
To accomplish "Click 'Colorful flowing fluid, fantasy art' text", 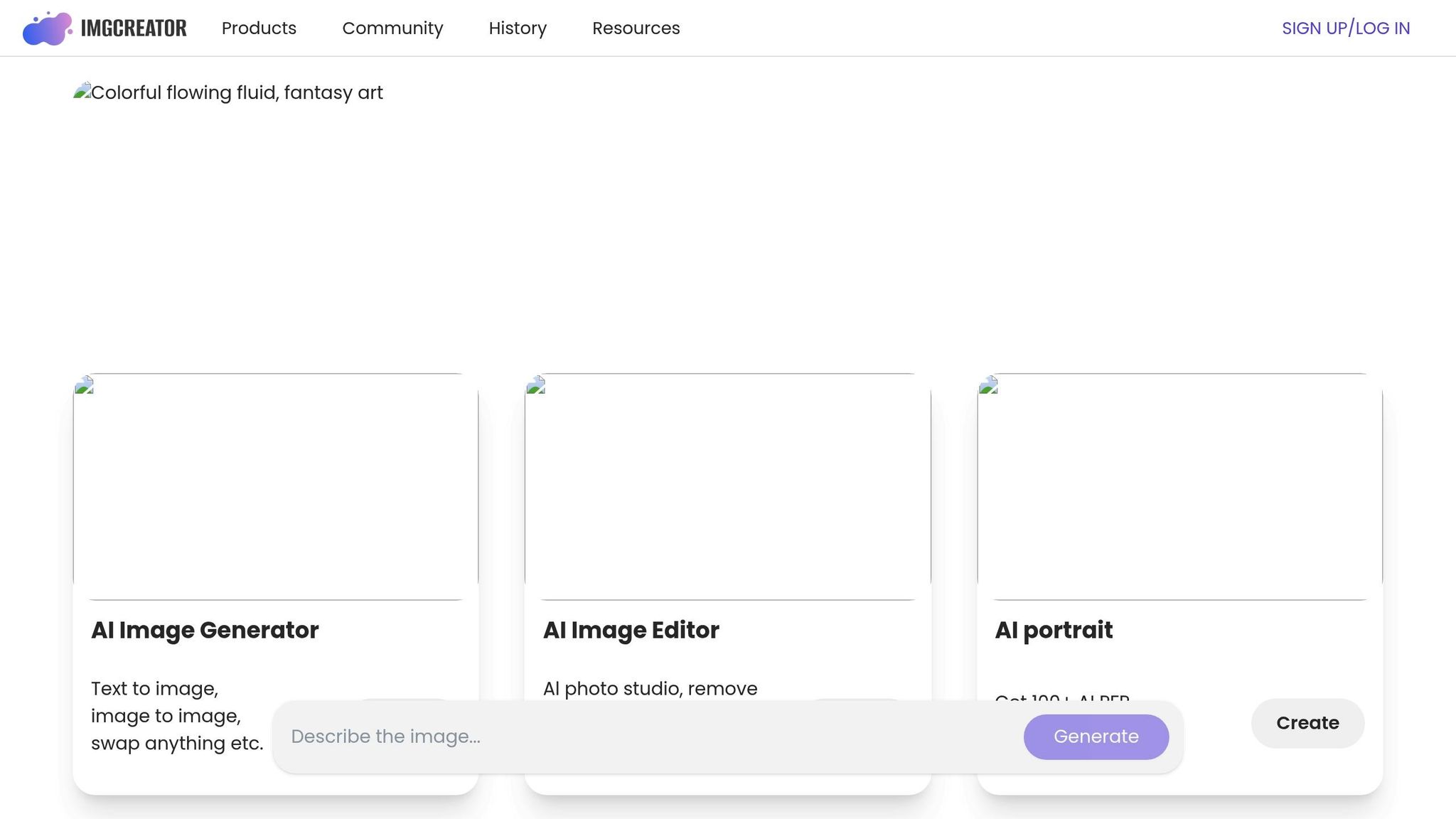I will click(x=238, y=92).
